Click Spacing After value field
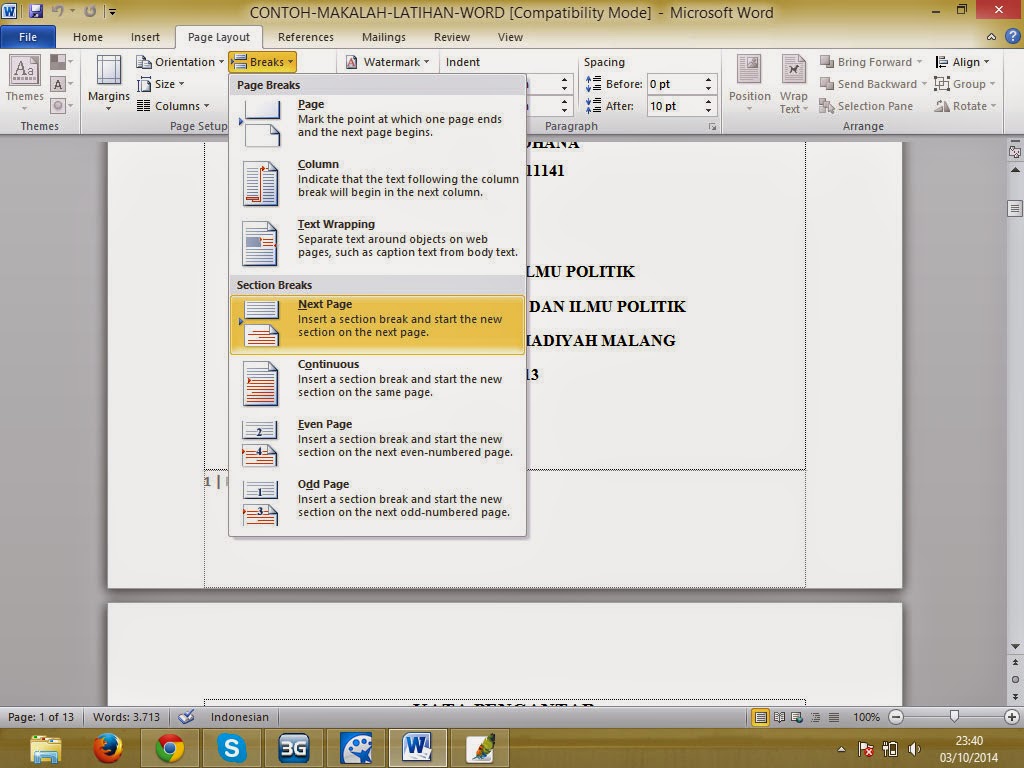Image resolution: width=1024 pixels, height=768 pixels. point(673,106)
